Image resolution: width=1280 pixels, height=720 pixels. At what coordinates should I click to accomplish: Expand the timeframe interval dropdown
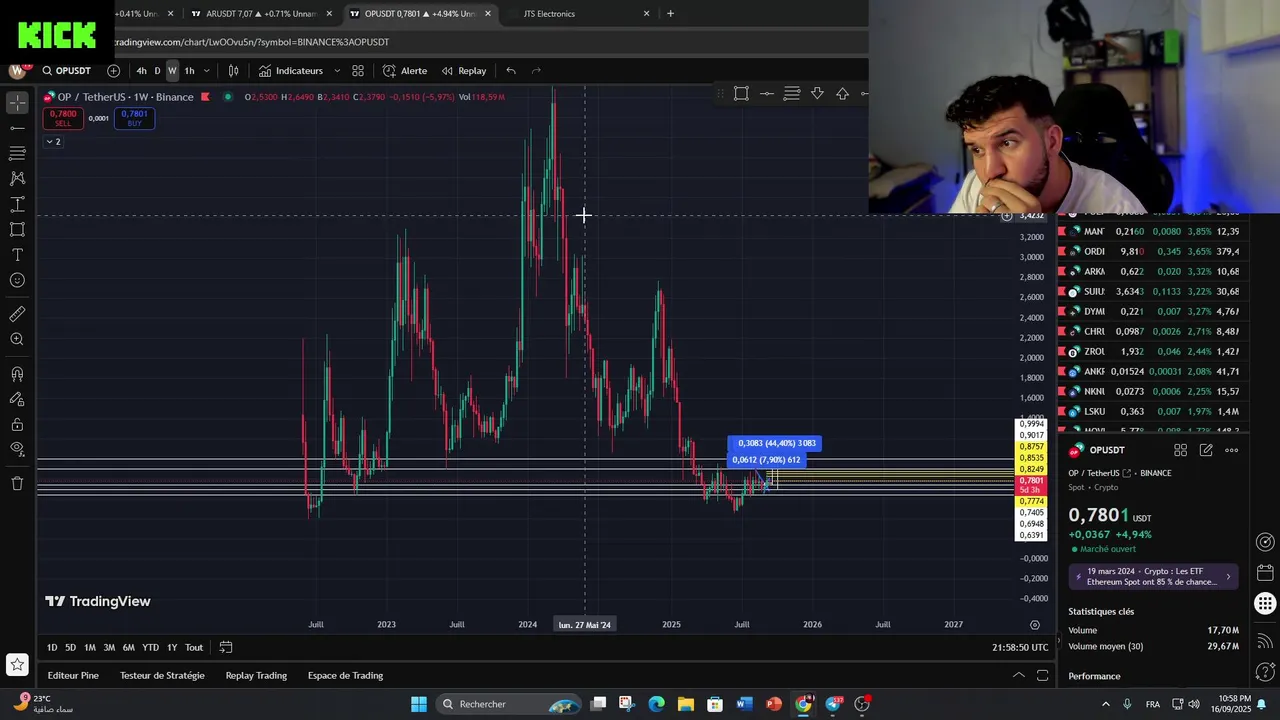[x=207, y=71]
